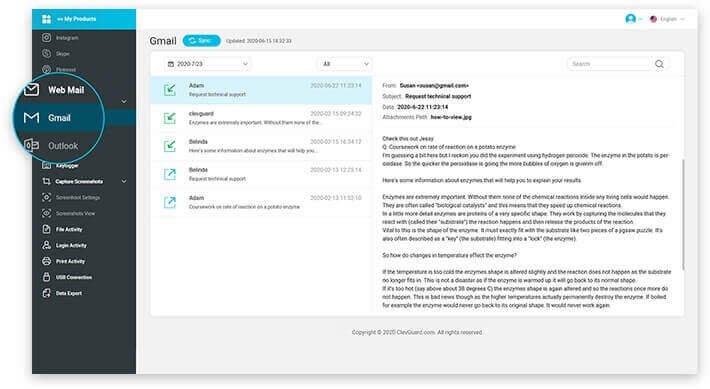Click the search magnifier icon

[x=659, y=64]
